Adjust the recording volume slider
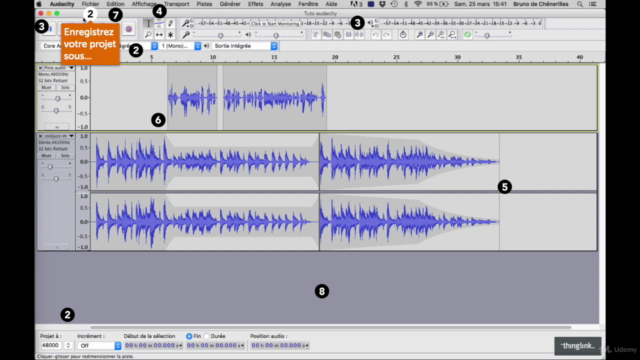This screenshot has height=360, width=640. [x=217, y=35]
